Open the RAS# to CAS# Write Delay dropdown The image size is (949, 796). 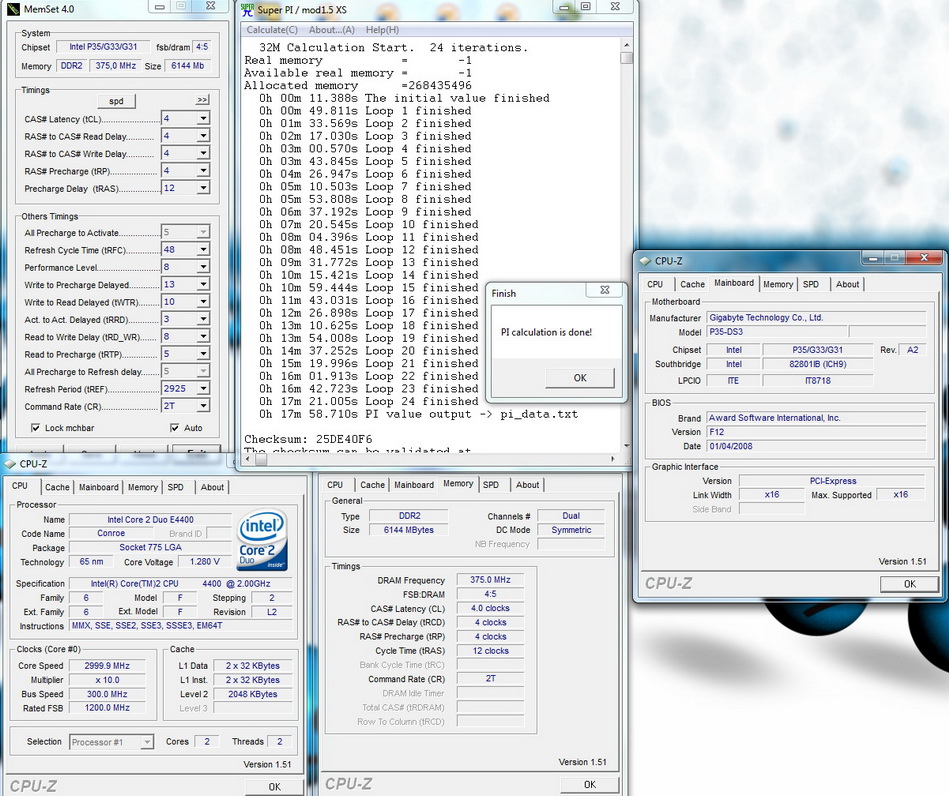203,153
